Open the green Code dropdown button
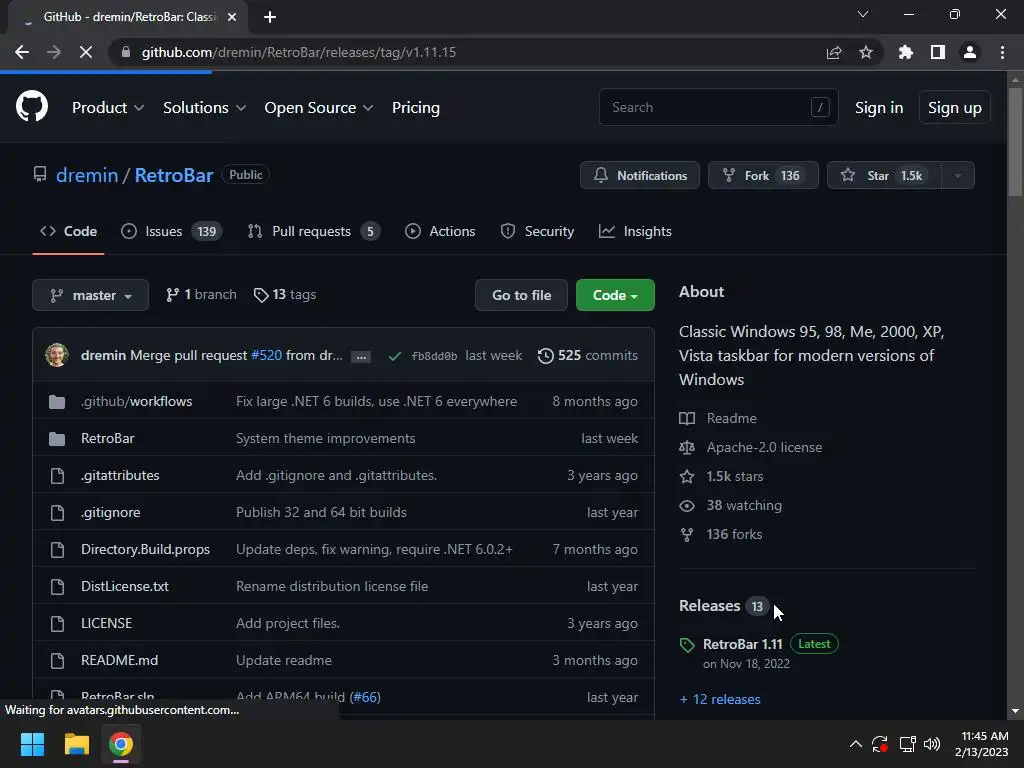The width and height of the screenshot is (1024, 768). tap(615, 295)
